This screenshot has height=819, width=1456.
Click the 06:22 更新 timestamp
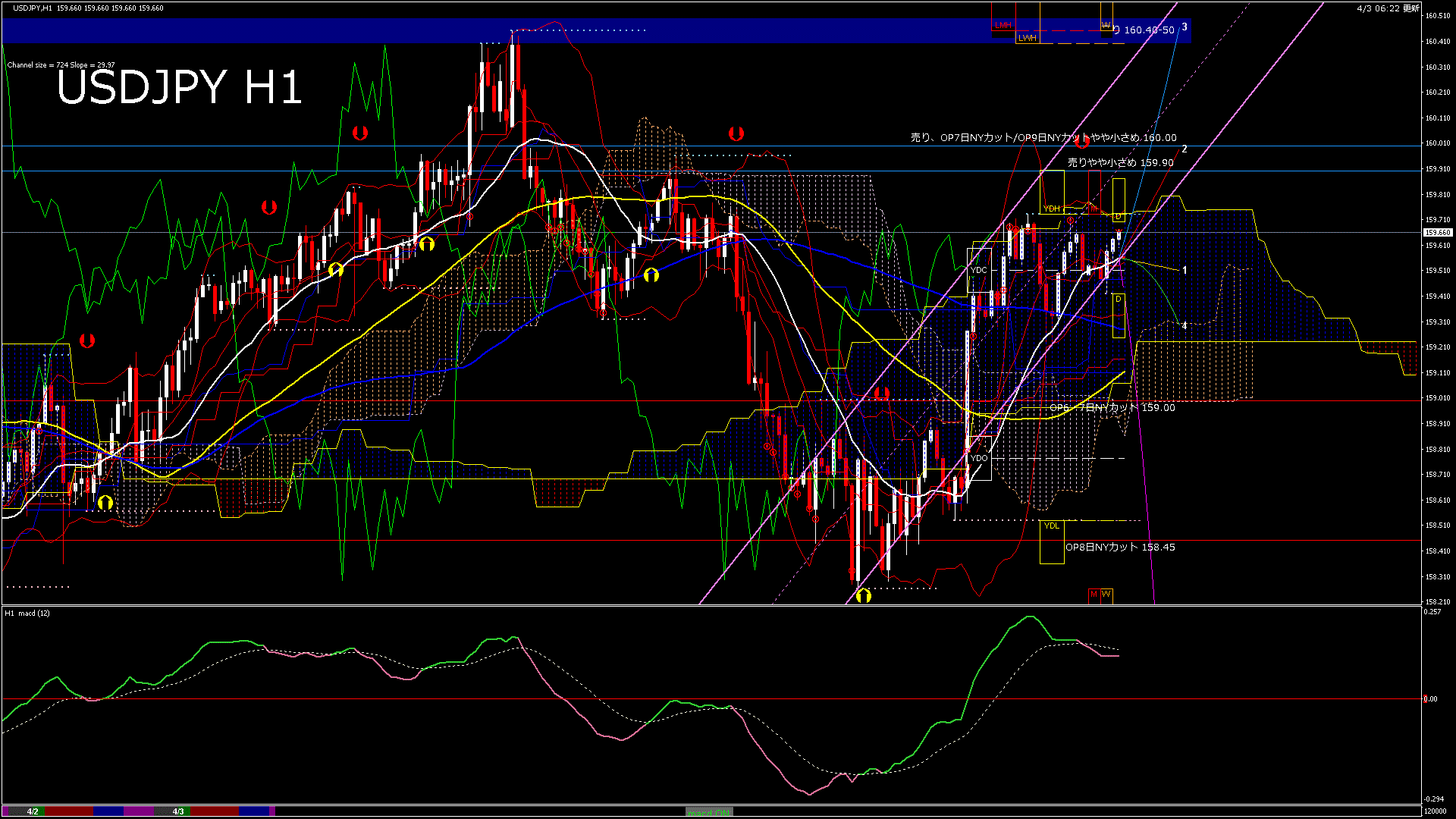click(x=1388, y=8)
